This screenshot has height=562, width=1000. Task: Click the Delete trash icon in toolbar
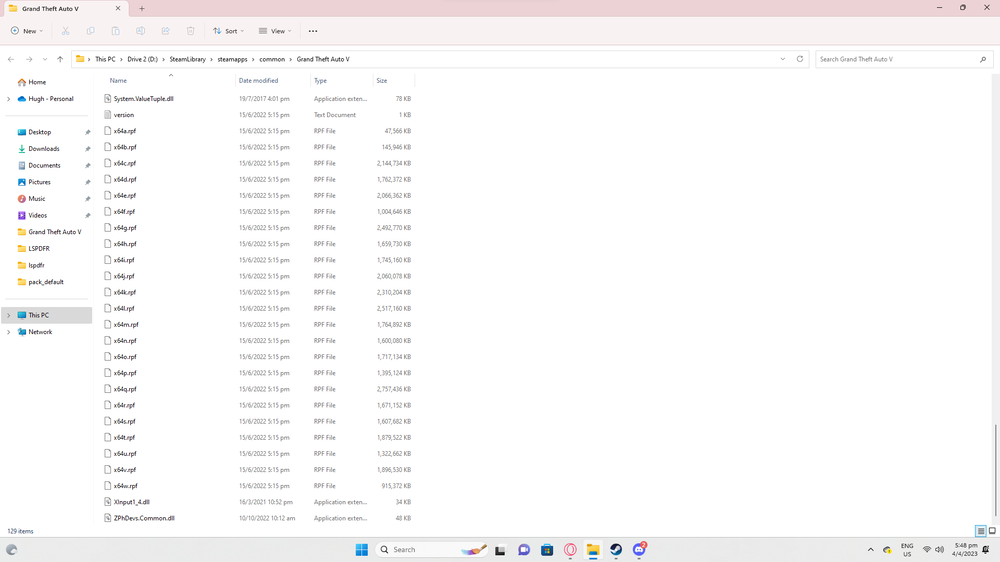pyautogui.click(x=190, y=31)
